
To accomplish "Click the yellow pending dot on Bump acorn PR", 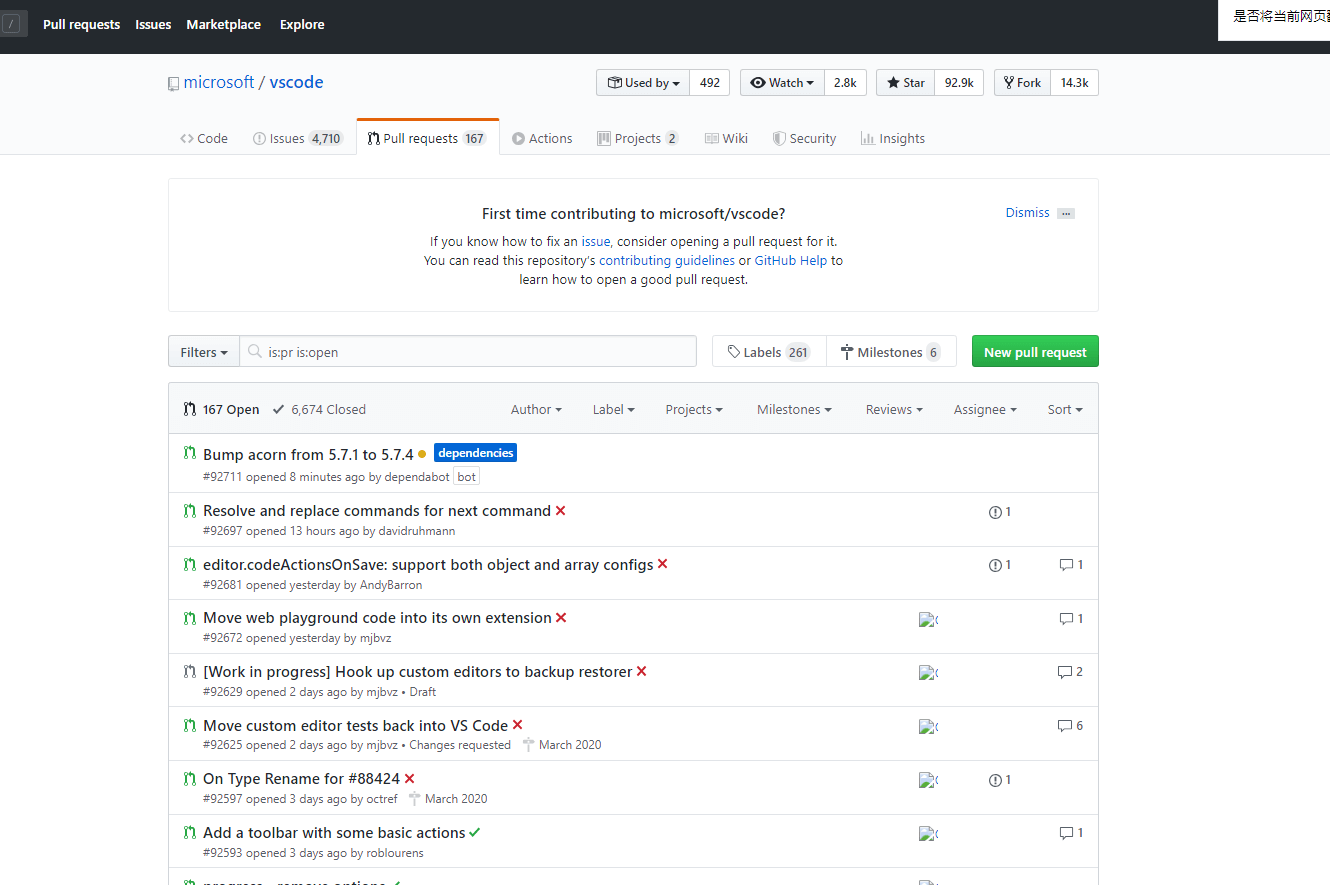I will (422, 454).
